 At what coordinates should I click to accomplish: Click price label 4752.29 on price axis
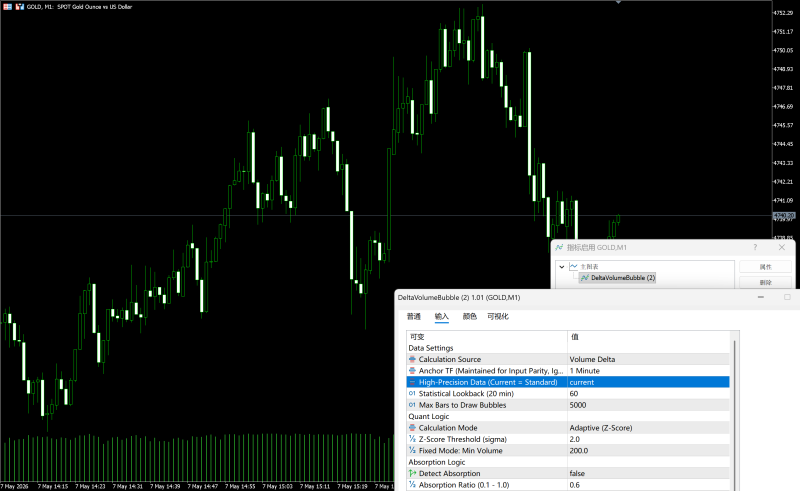[x=784, y=13]
